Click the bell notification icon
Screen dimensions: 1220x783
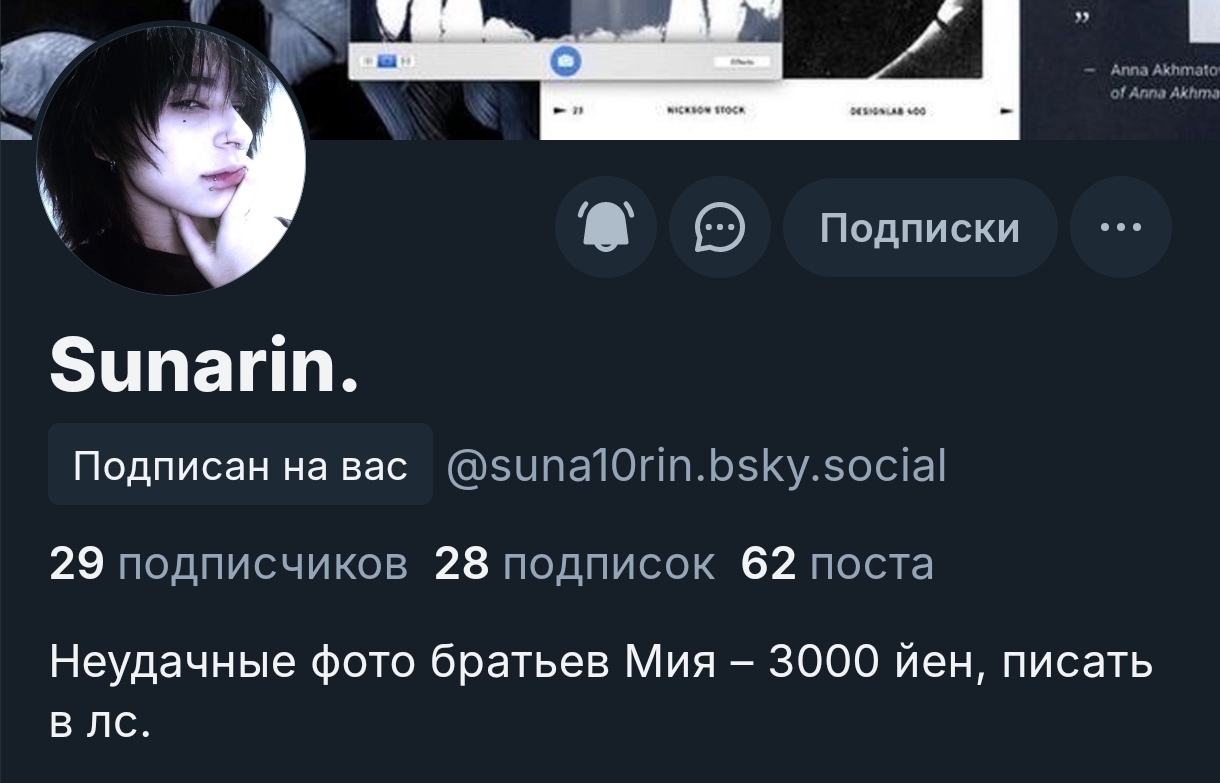click(606, 228)
